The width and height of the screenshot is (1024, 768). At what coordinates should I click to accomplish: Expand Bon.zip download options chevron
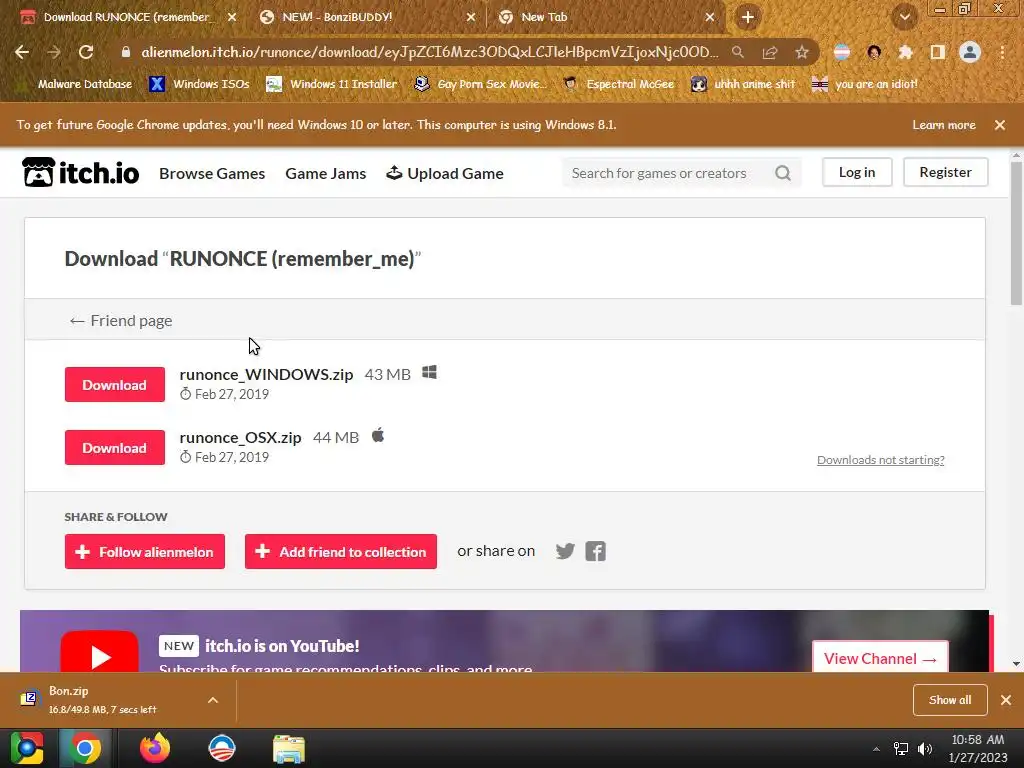coord(213,700)
